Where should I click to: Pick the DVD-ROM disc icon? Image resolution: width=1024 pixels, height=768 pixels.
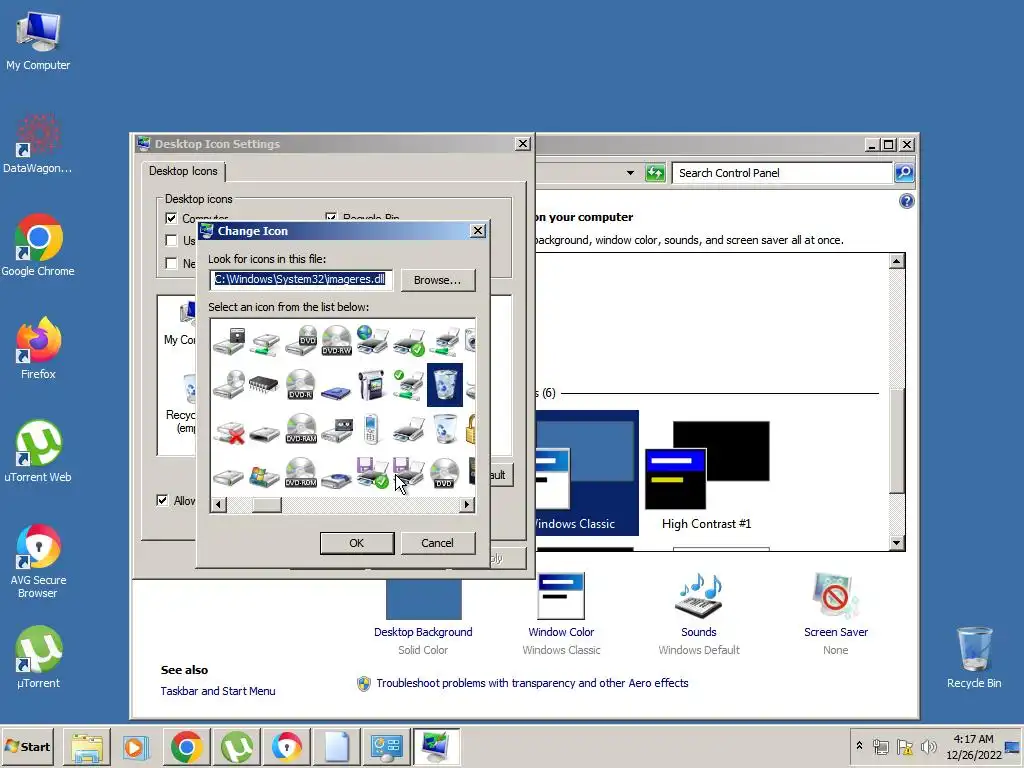click(x=300, y=473)
